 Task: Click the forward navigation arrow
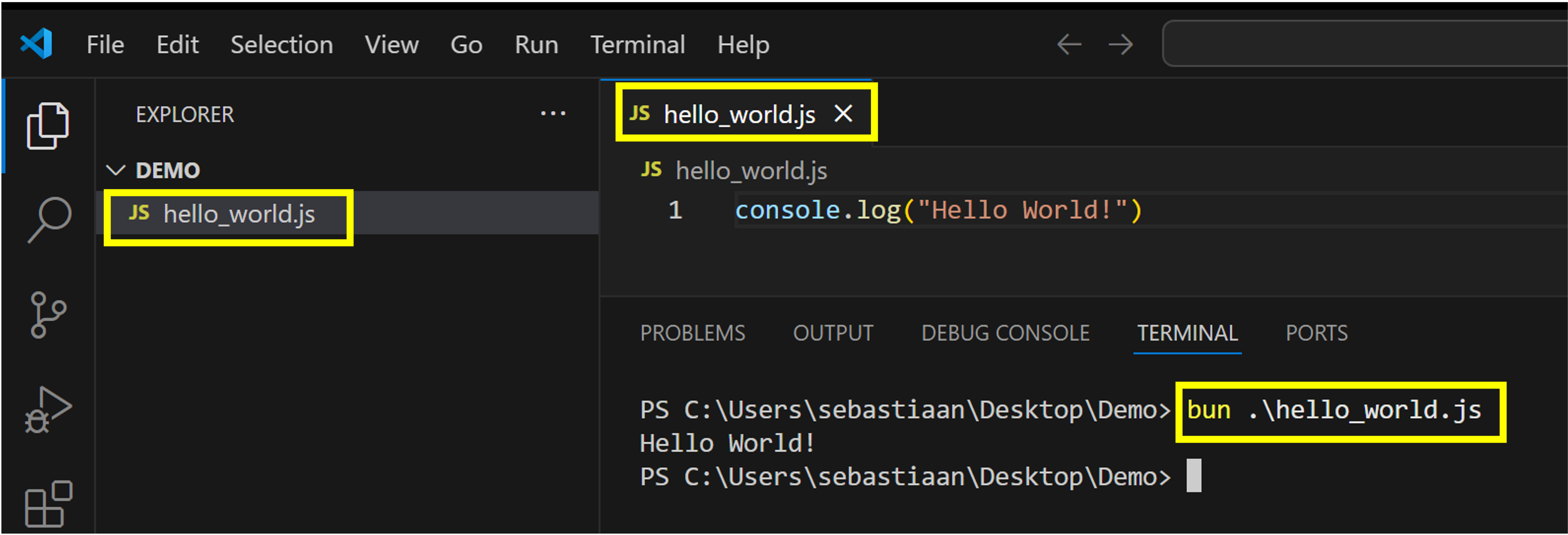click(1120, 44)
